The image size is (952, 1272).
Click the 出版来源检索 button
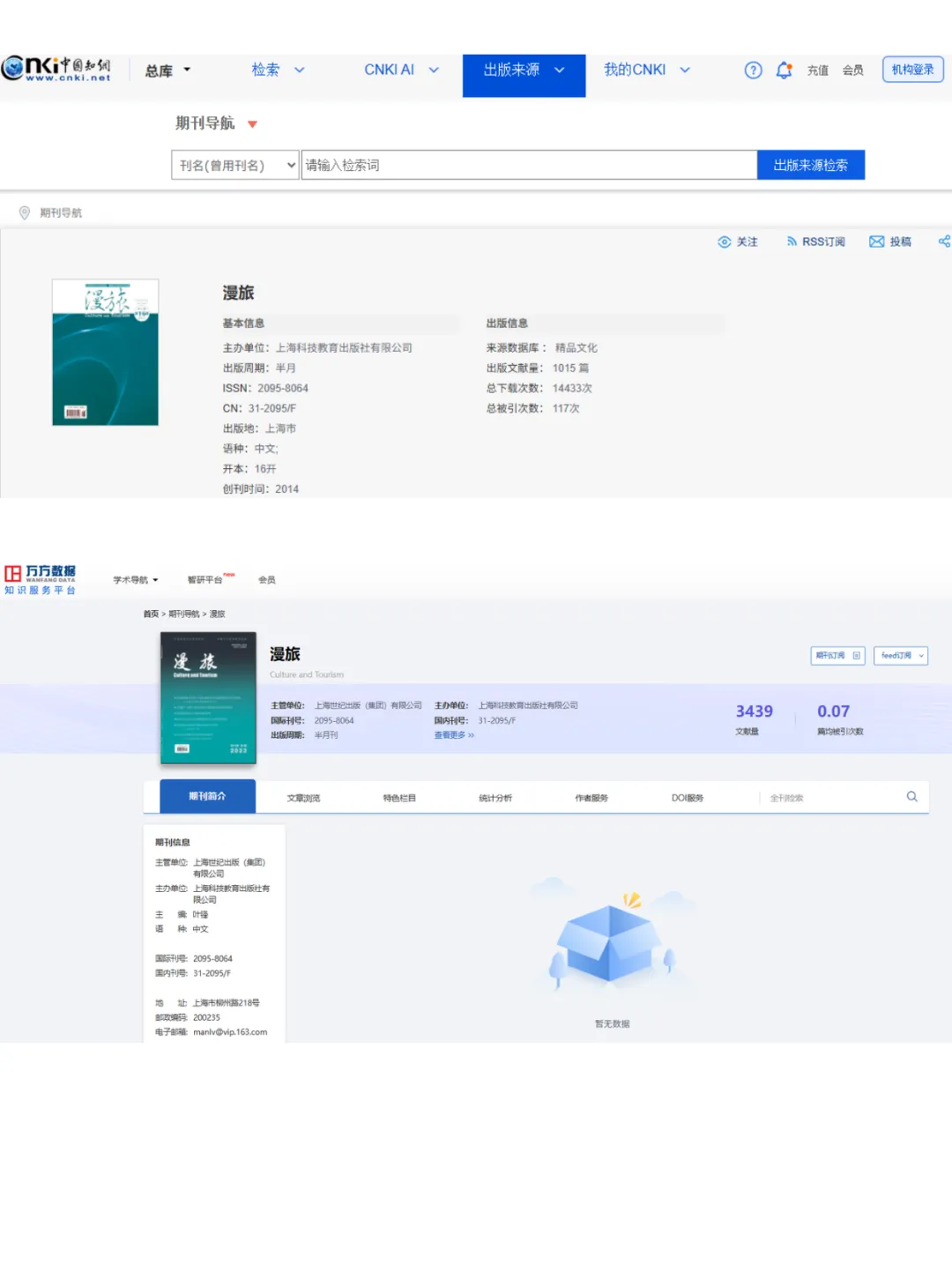click(x=810, y=165)
